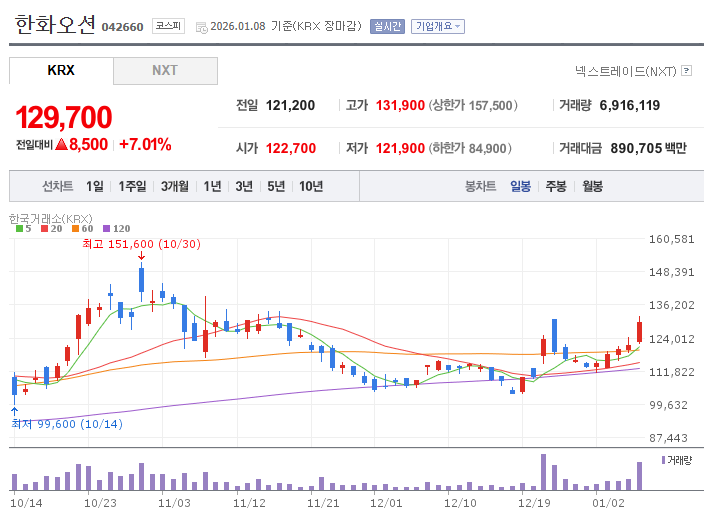The image size is (704, 515).
Task: Click the orange 60-day moving average legend swatch
Action: tap(75, 229)
